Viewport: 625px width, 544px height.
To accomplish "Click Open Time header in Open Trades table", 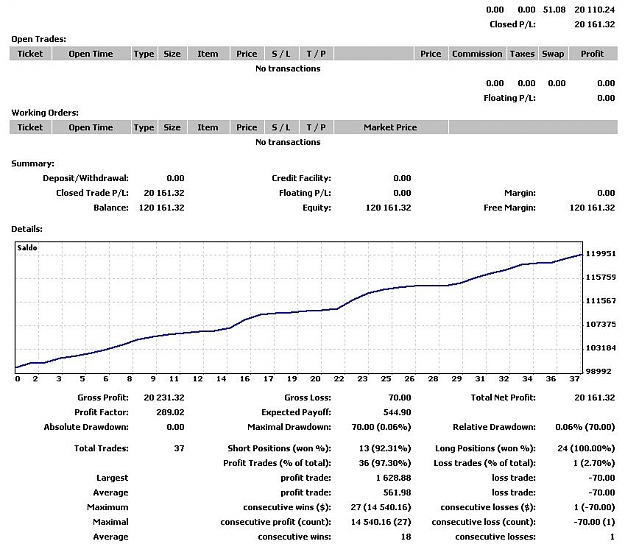I will (x=91, y=54).
